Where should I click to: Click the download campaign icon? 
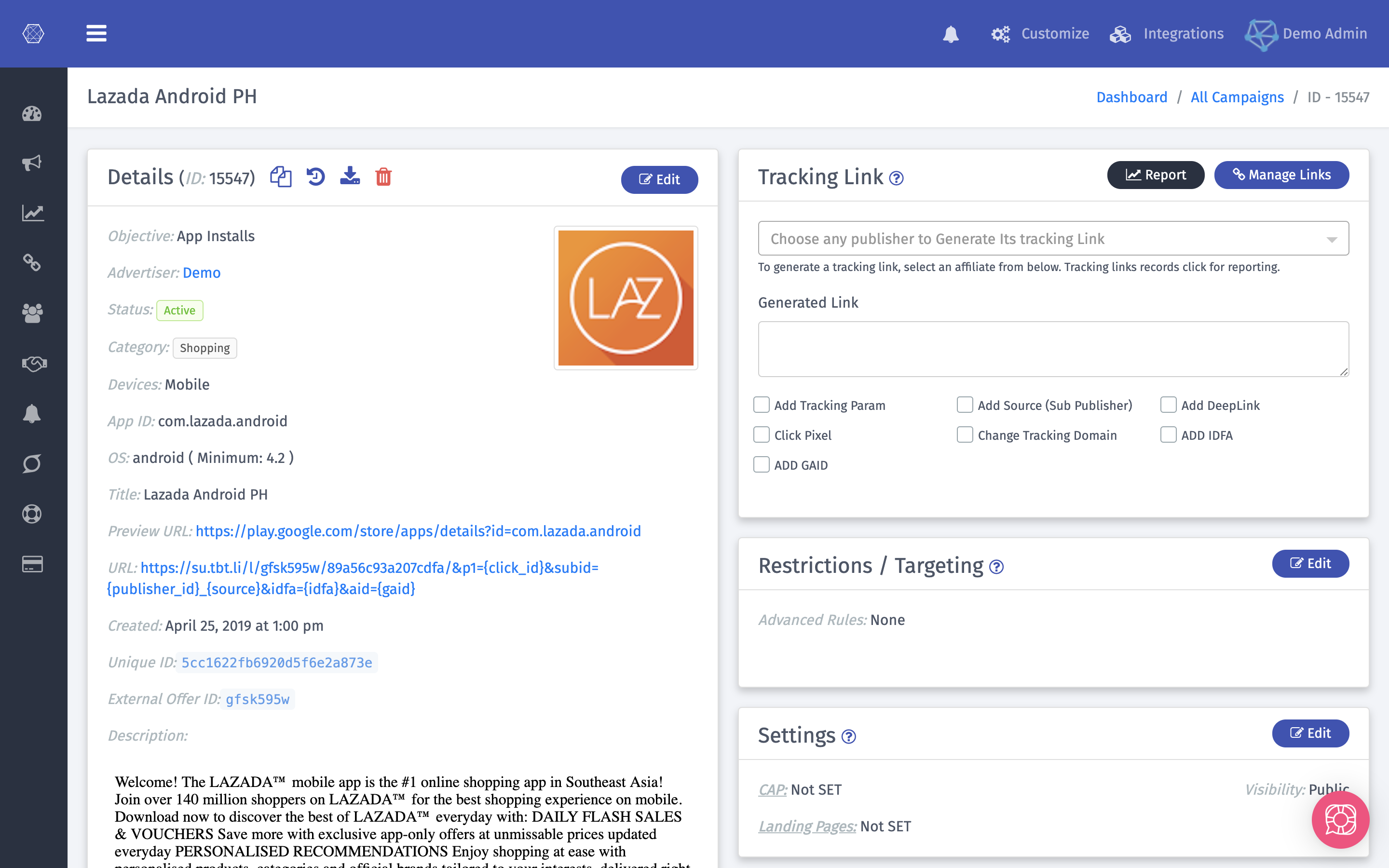(350, 176)
